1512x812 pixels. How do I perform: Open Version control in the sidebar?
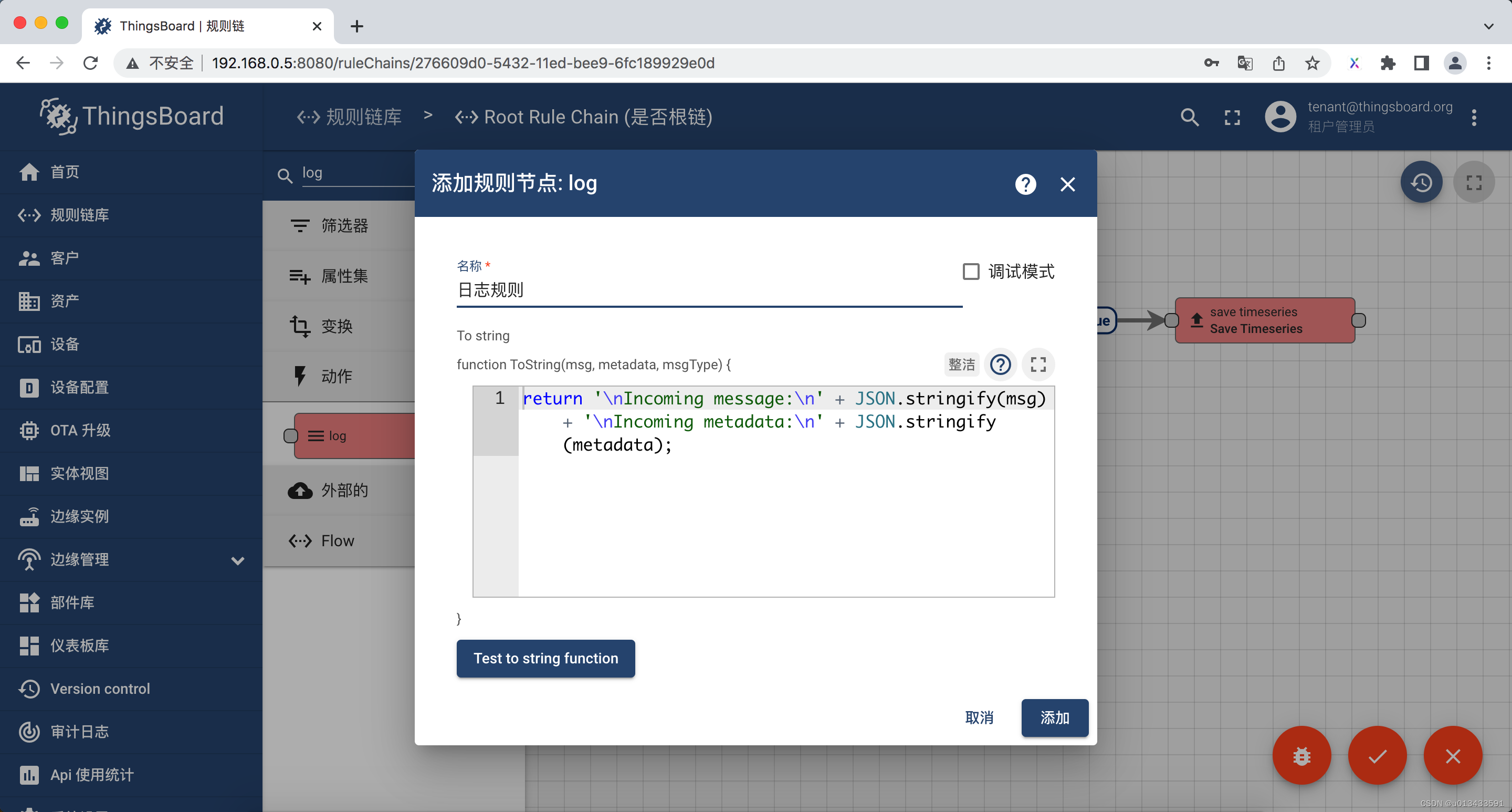pyautogui.click(x=100, y=688)
